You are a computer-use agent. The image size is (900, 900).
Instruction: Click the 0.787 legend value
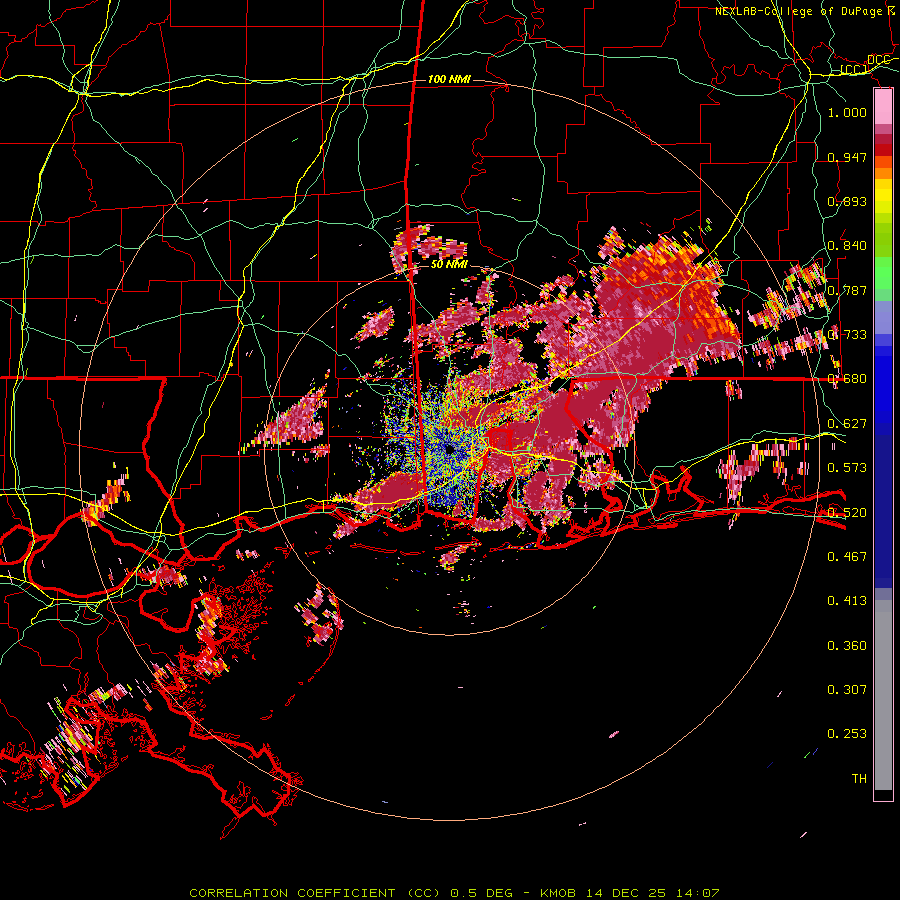pos(847,290)
